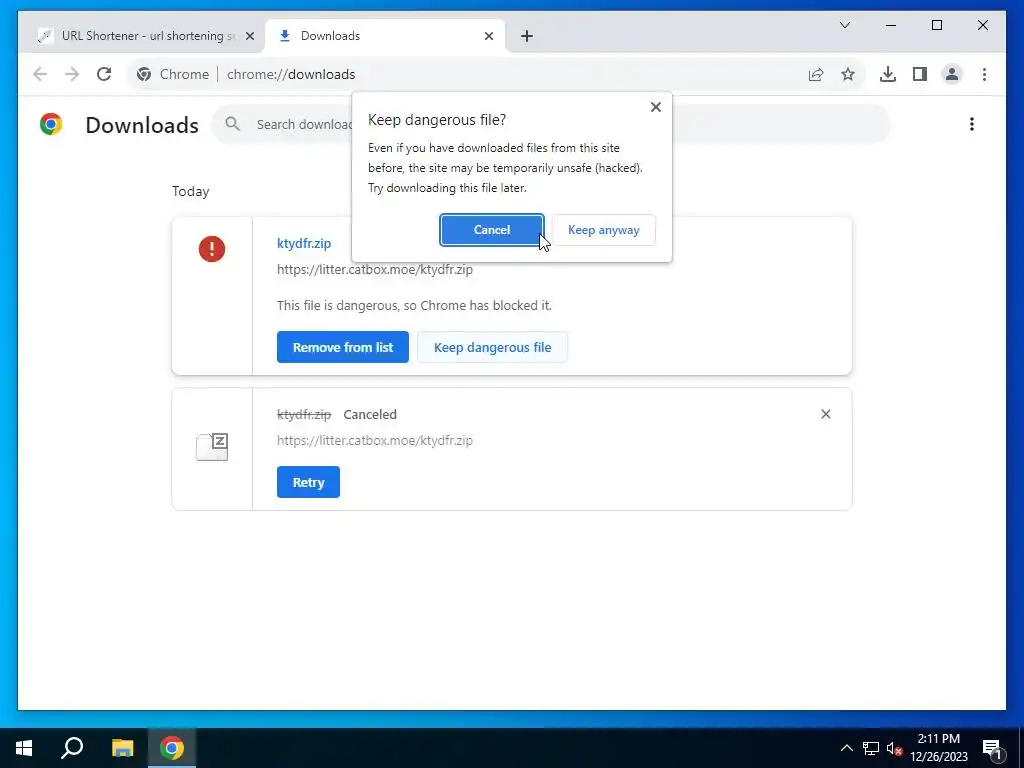Screen dimensions: 1024x768
Task: Click the muted volume tray icon
Action: [894, 748]
